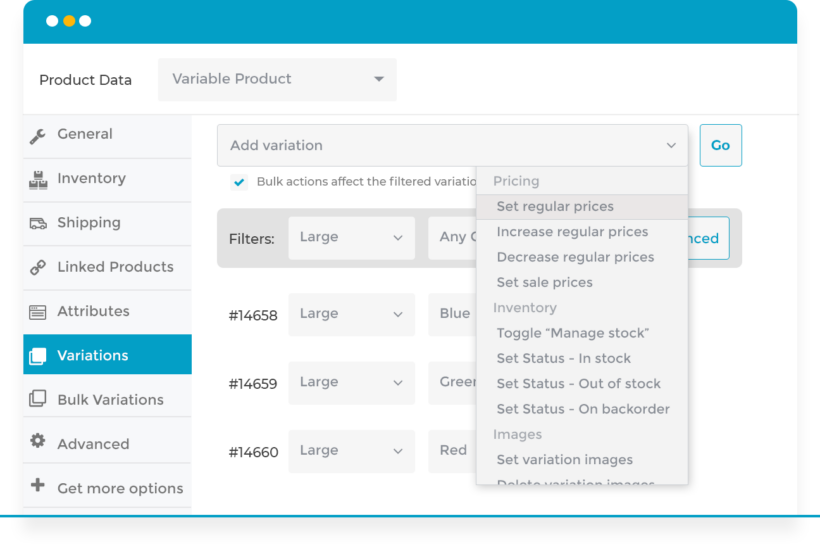The height and width of the screenshot is (544, 820).
Task: Open the Large size filter dropdown
Action: (351, 238)
